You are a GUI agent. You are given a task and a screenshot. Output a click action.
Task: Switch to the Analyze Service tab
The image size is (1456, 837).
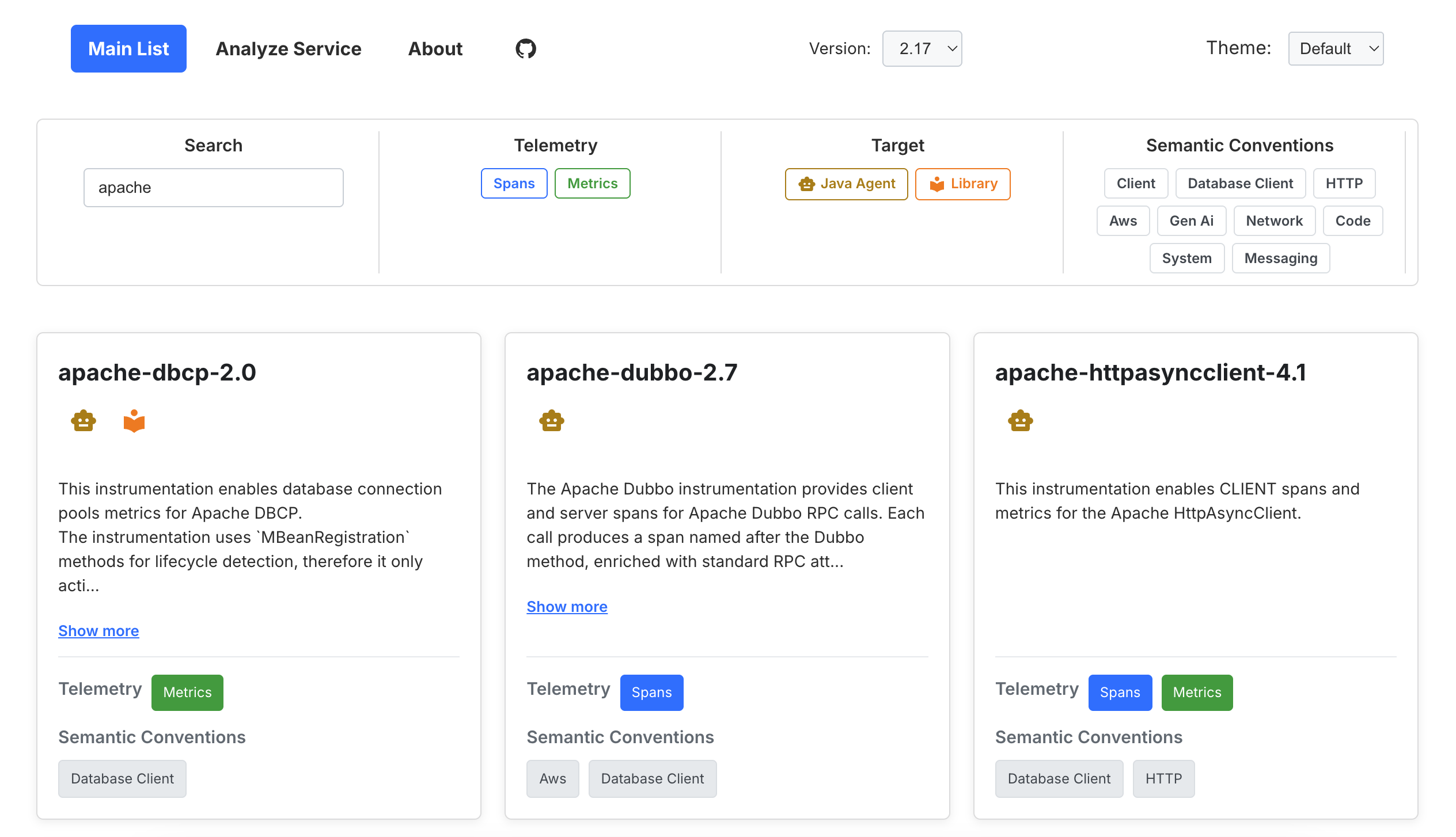tap(289, 49)
